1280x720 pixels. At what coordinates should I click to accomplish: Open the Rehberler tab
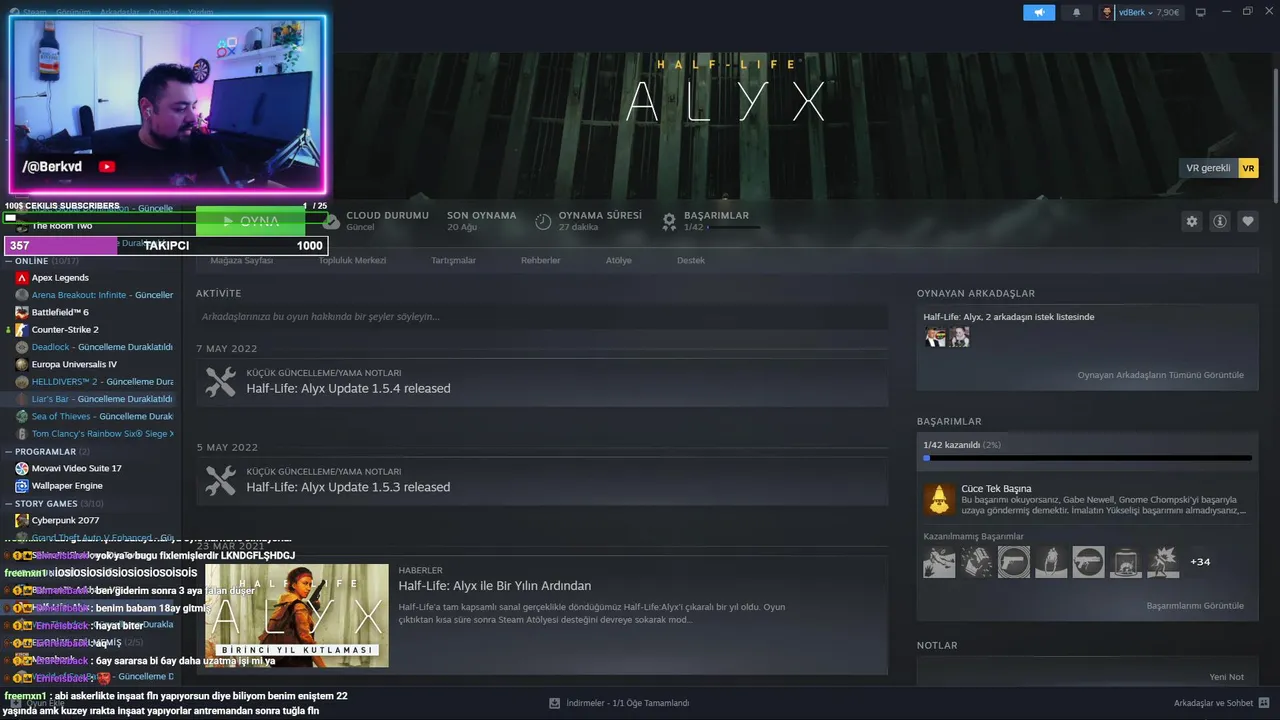(540, 260)
